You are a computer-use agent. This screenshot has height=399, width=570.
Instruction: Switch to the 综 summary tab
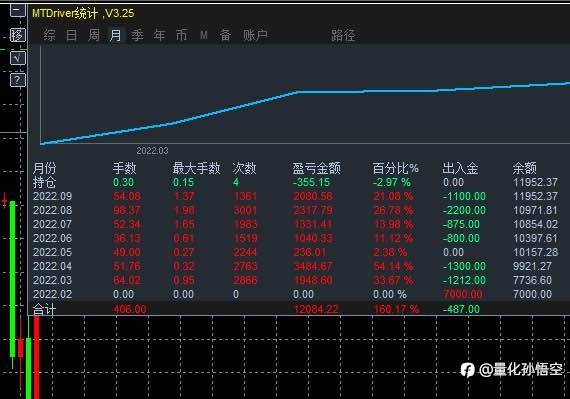pos(49,35)
